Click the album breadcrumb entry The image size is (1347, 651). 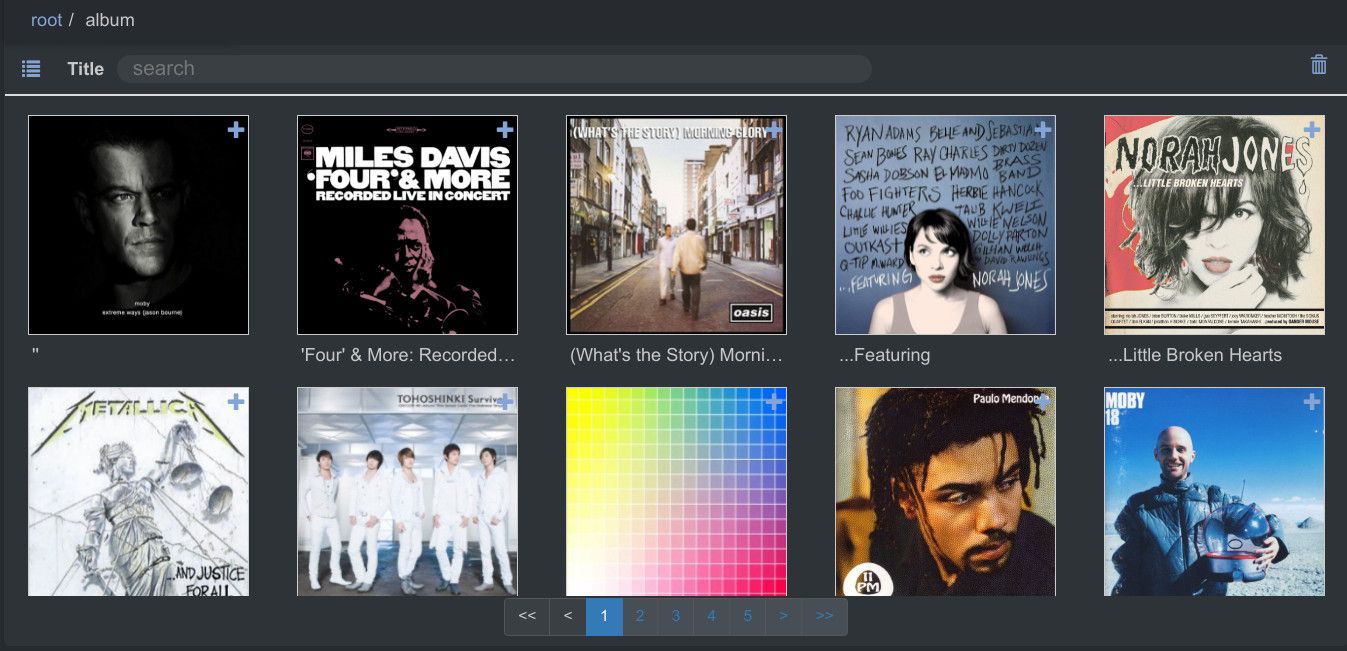click(x=110, y=20)
